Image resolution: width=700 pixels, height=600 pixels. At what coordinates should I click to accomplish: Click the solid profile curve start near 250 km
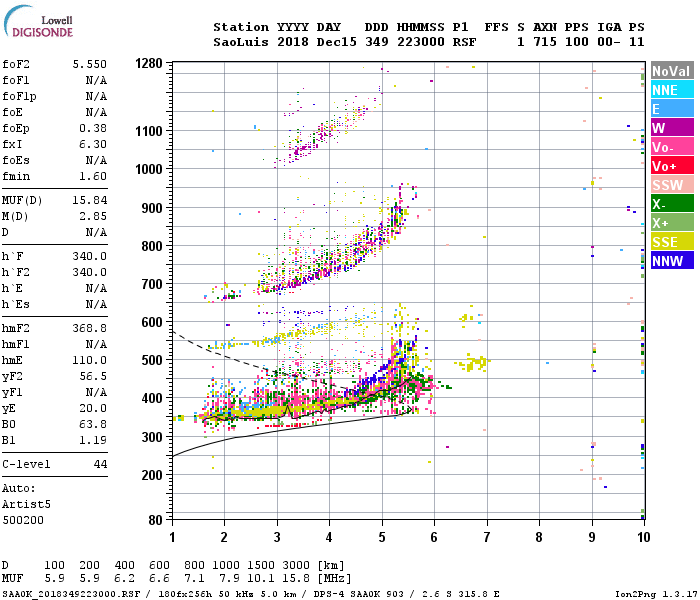click(x=174, y=455)
